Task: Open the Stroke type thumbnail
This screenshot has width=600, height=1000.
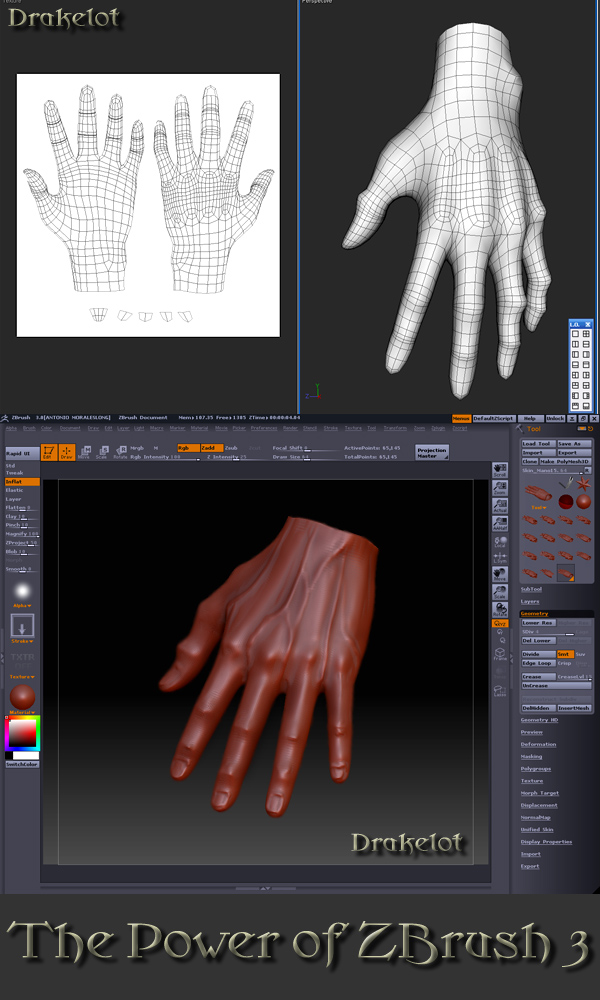Action: (x=22, y=625)
